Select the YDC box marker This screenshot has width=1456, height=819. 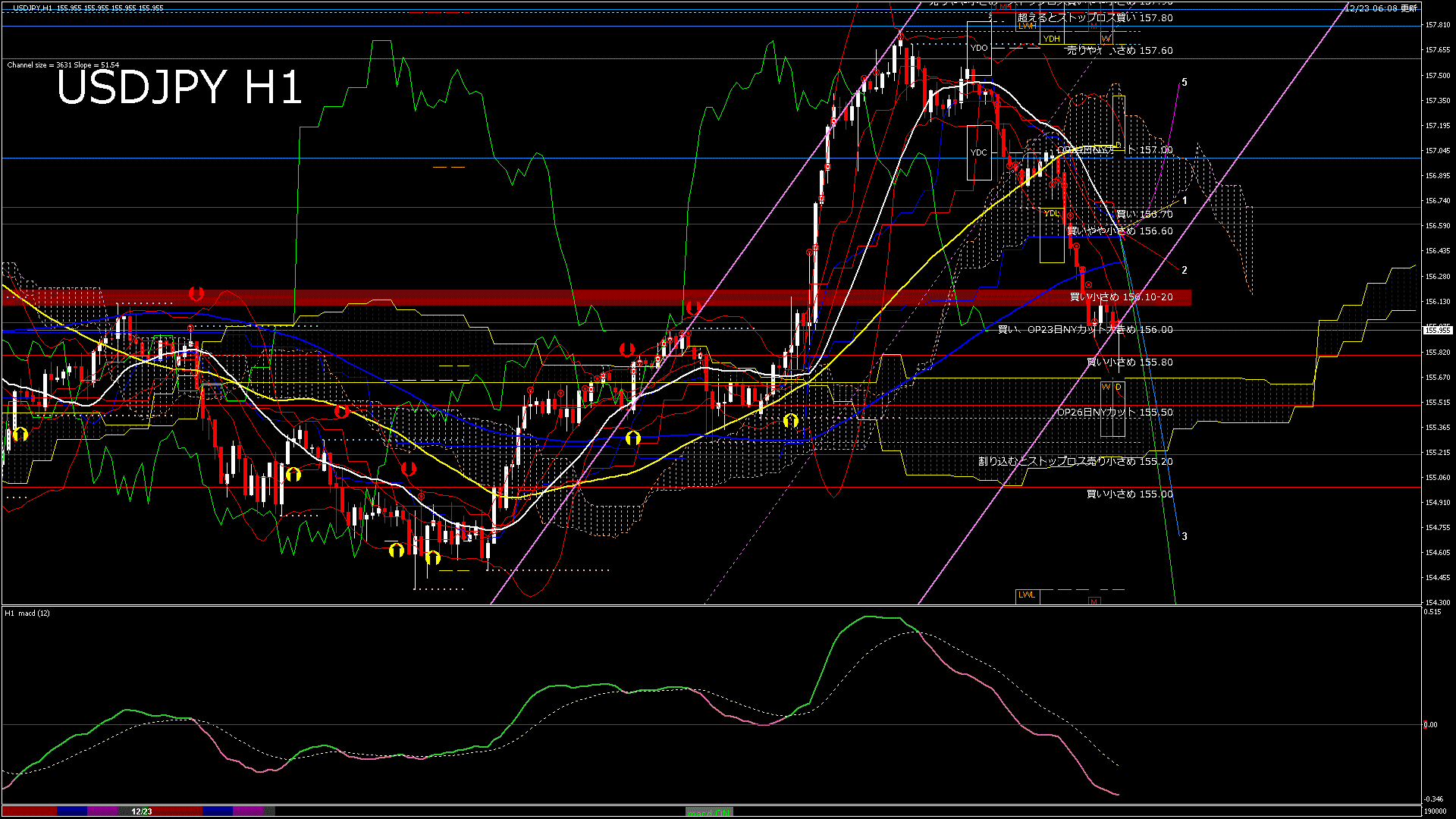click(979, 152)
